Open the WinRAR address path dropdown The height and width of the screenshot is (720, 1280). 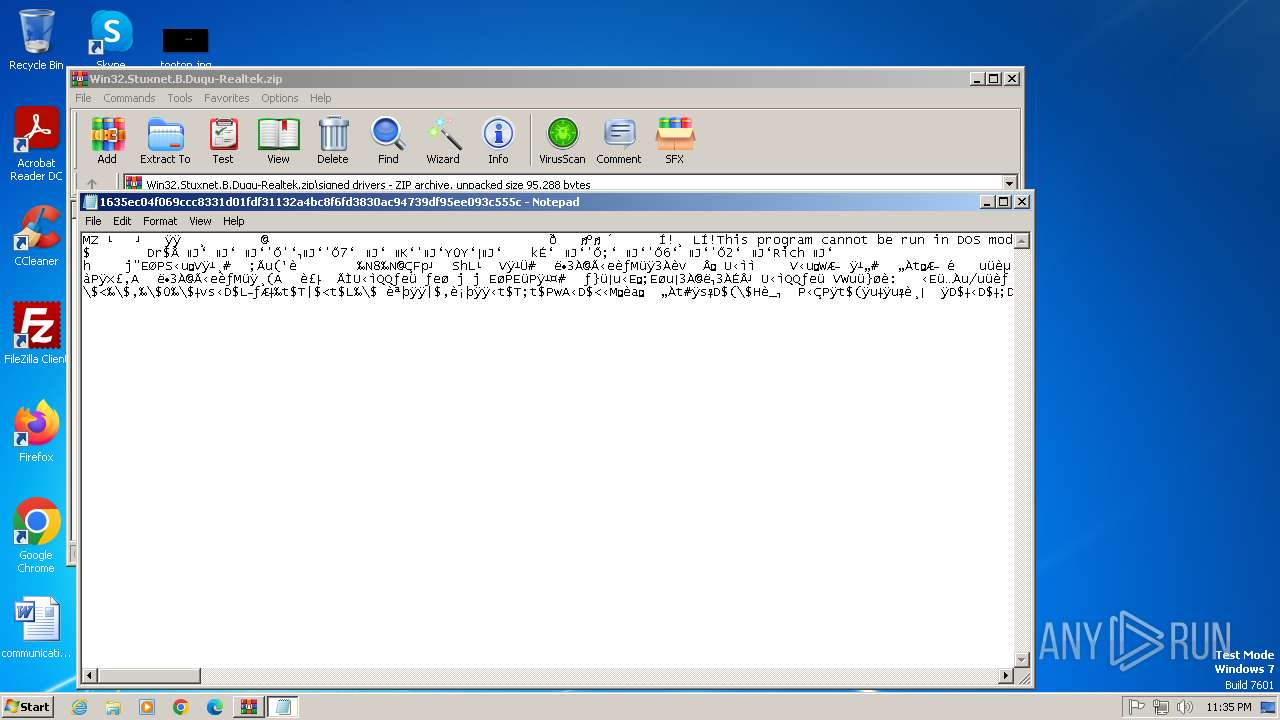click(x=1009, y=184)
